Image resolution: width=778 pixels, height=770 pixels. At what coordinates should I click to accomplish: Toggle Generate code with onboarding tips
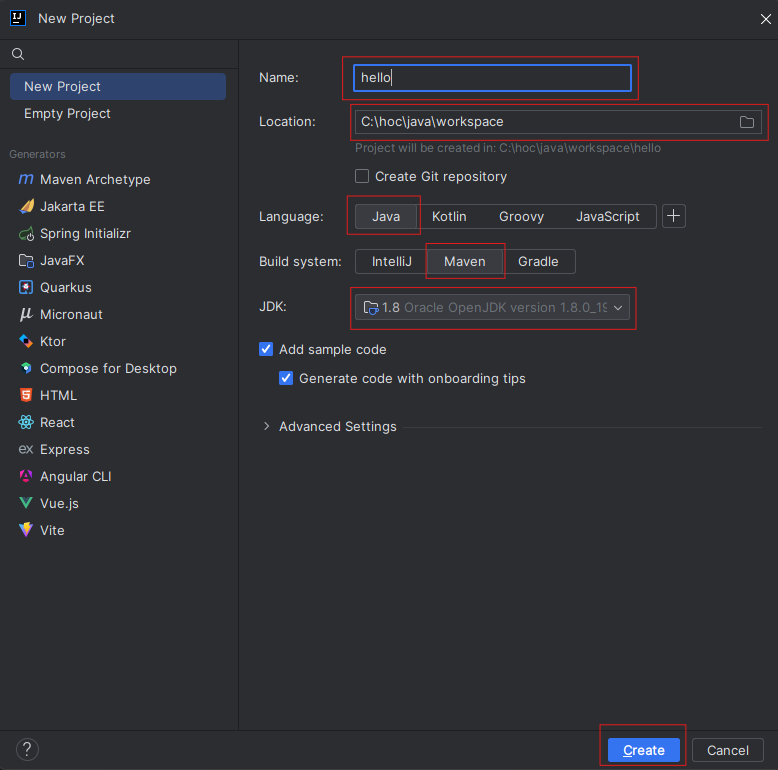[286, 379]
